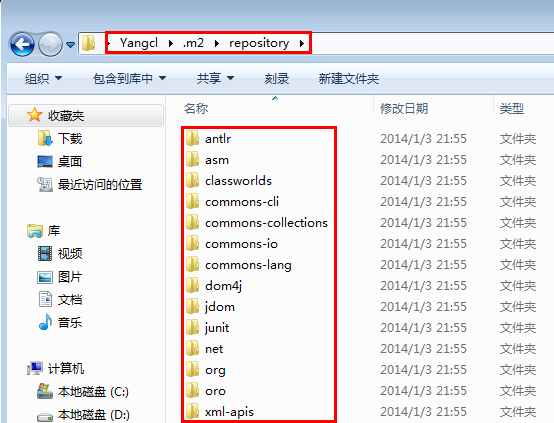Click the classworlds folder name

click(238, 181)
